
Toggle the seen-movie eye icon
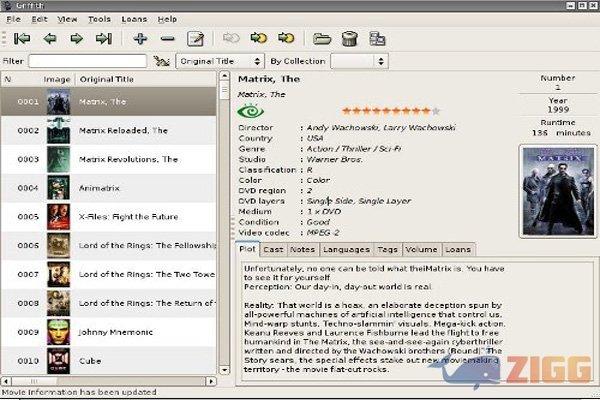click(250, 111)
